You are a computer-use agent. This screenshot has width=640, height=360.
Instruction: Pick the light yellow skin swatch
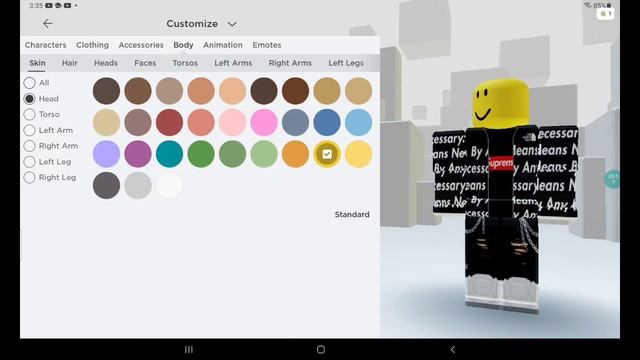[x=358, y=154]
